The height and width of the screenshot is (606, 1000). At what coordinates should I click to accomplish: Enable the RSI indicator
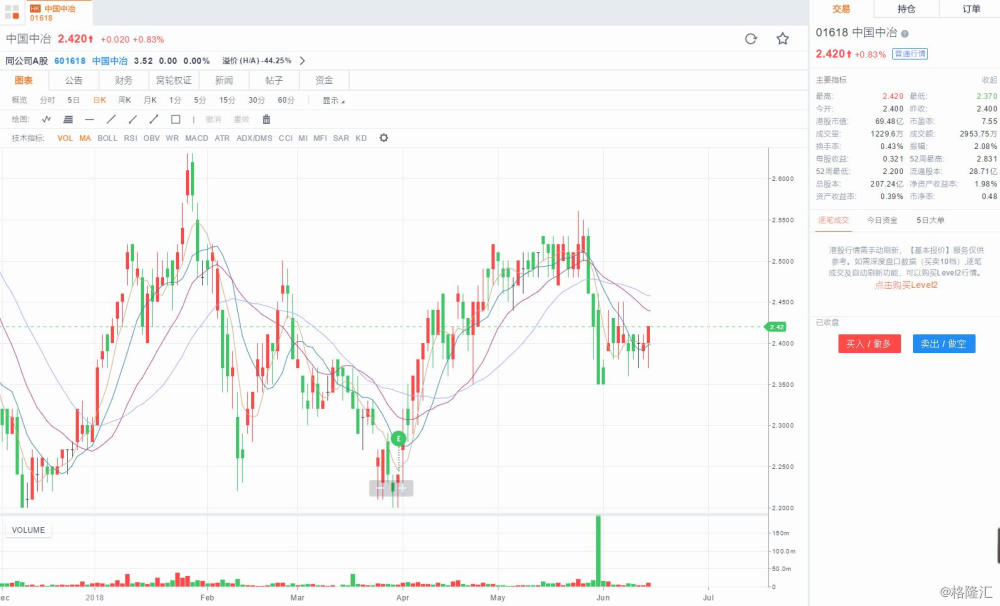click(131, 138)
